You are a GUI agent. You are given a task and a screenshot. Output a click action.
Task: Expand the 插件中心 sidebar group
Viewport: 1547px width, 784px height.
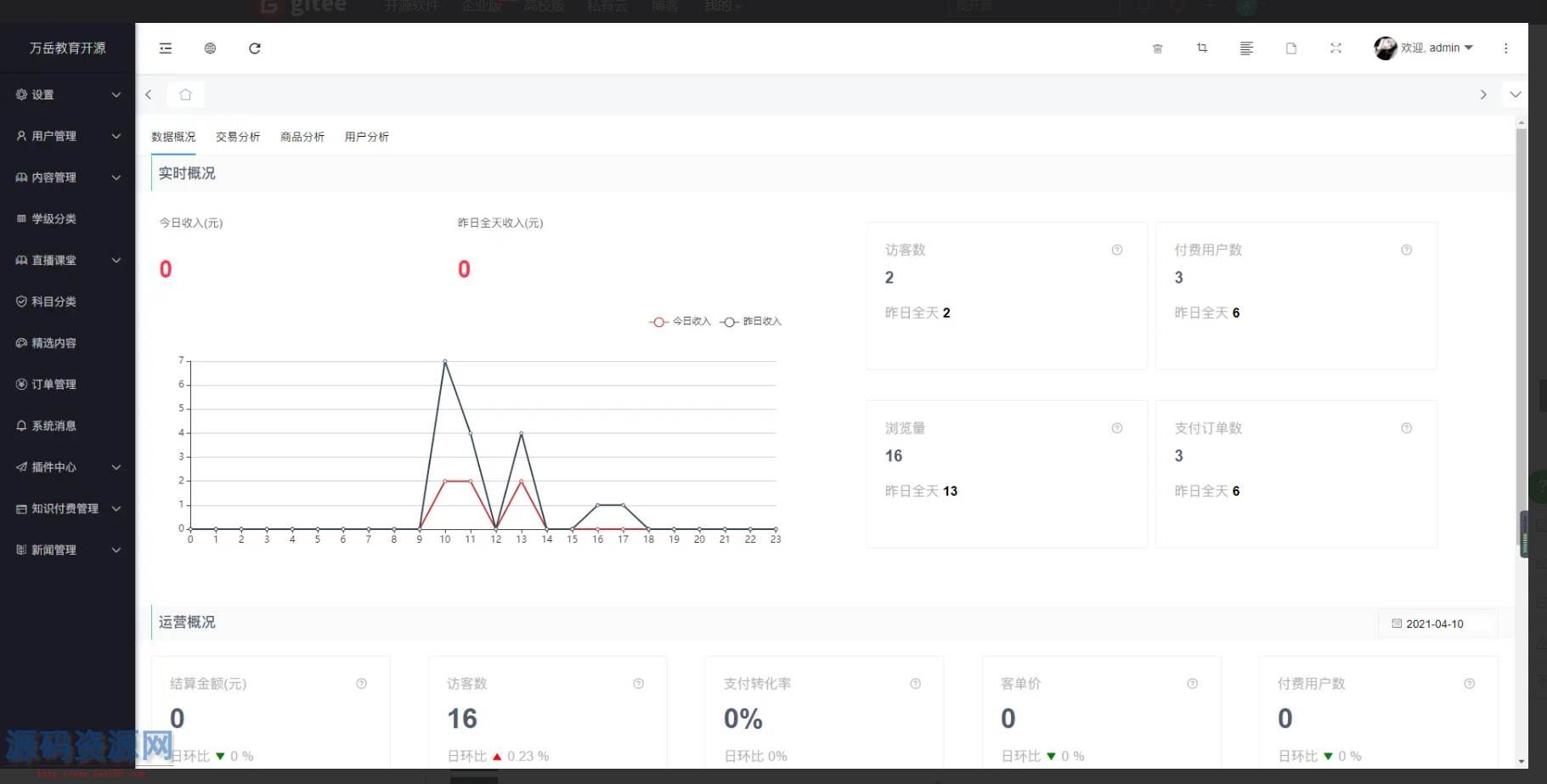click(53, 467)
